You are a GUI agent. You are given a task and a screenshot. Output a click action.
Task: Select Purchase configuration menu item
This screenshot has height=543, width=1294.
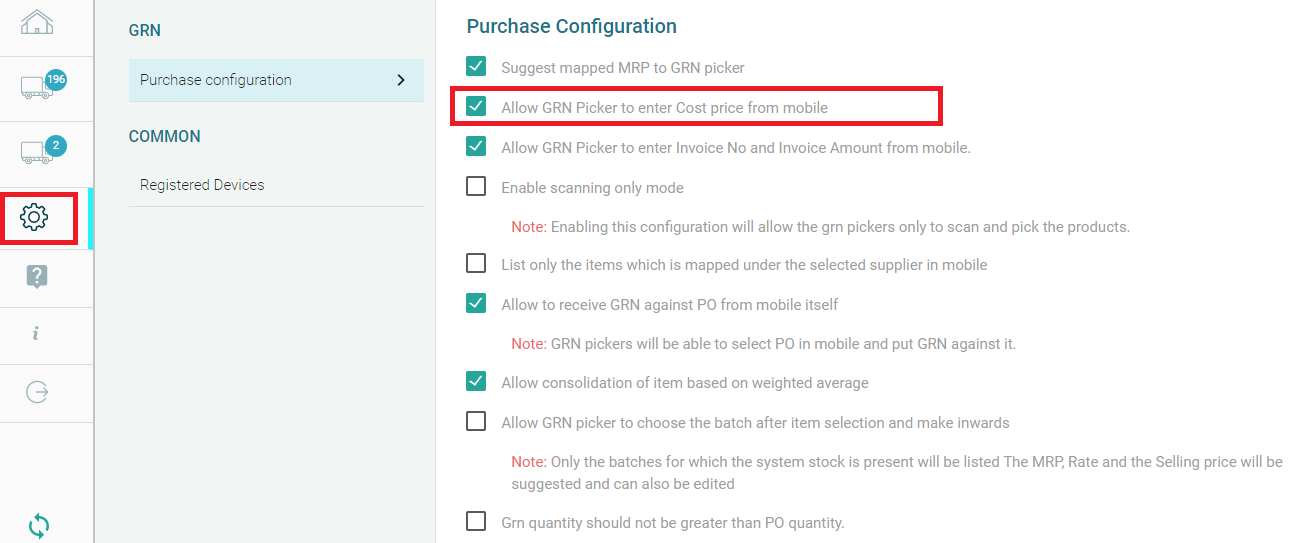(x=216, y=80)
